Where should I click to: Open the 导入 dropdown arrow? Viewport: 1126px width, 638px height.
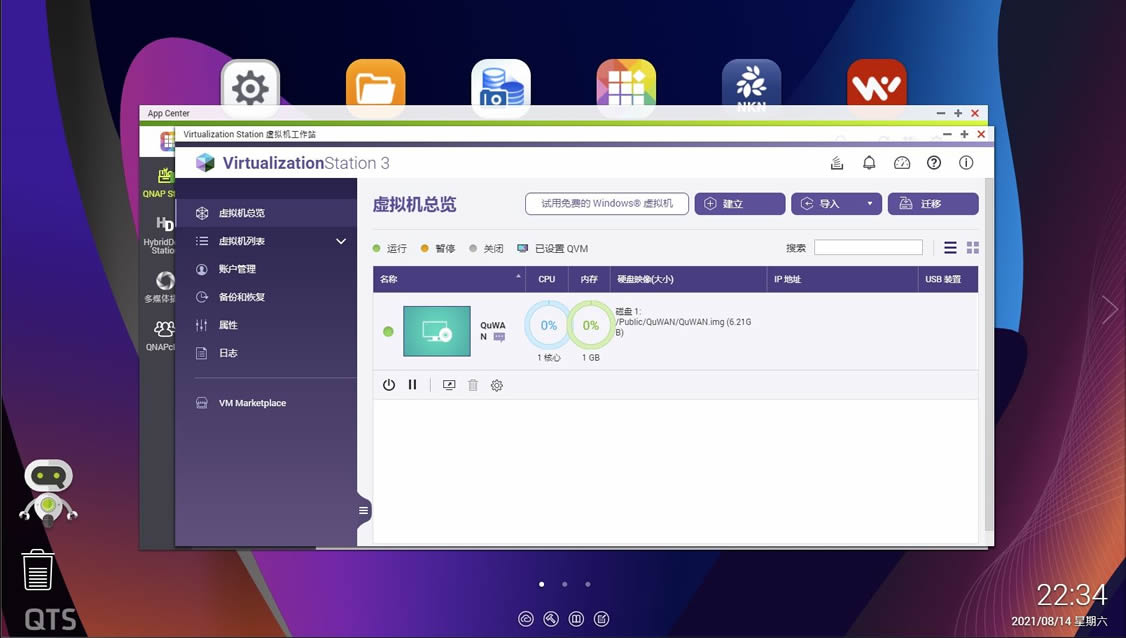870,204
